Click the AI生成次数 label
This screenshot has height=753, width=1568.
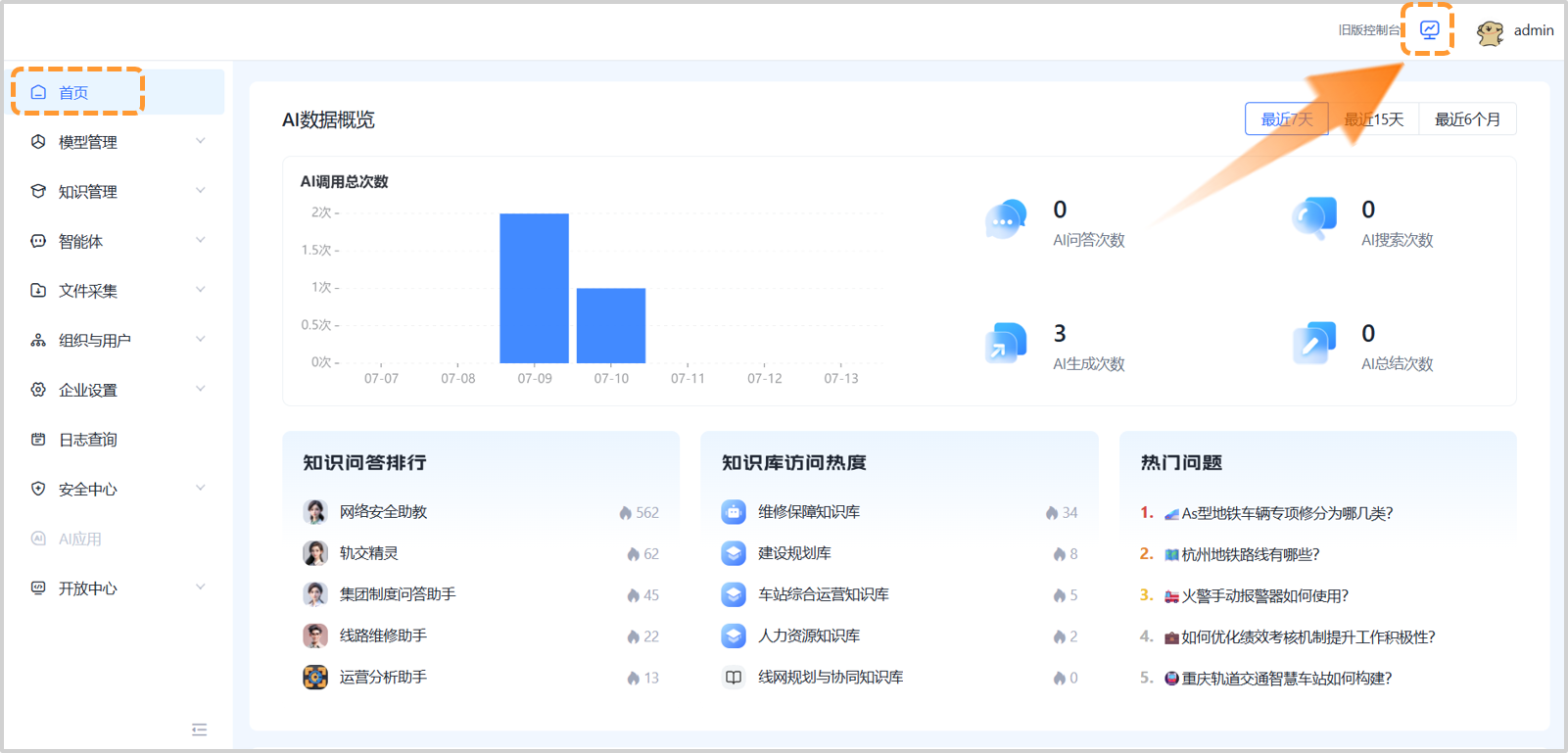1089,364
